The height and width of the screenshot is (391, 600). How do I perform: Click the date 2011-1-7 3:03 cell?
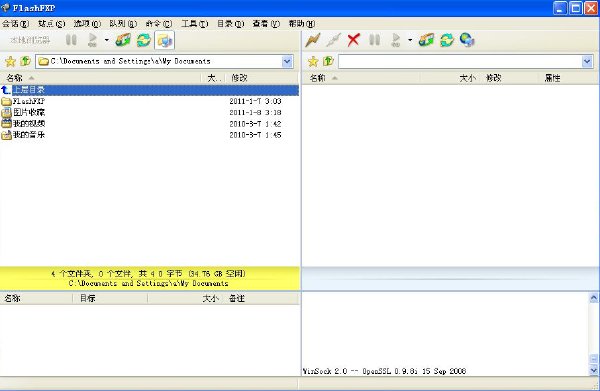pyautogui.click(x=255, y=101)
